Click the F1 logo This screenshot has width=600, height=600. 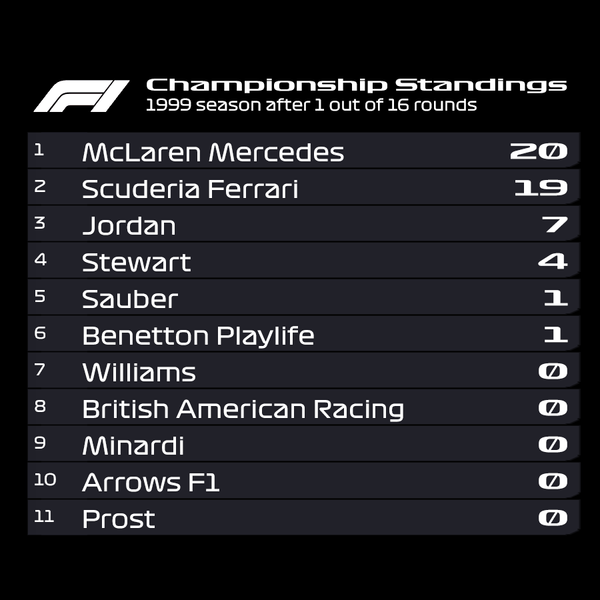click(x=81, y=96)
